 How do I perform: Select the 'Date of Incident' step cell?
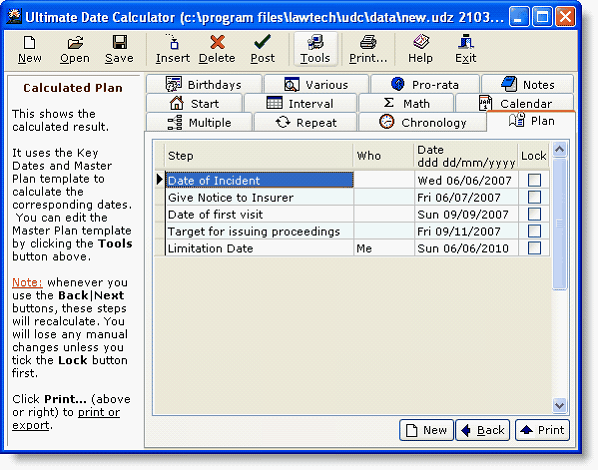[259, 180]
